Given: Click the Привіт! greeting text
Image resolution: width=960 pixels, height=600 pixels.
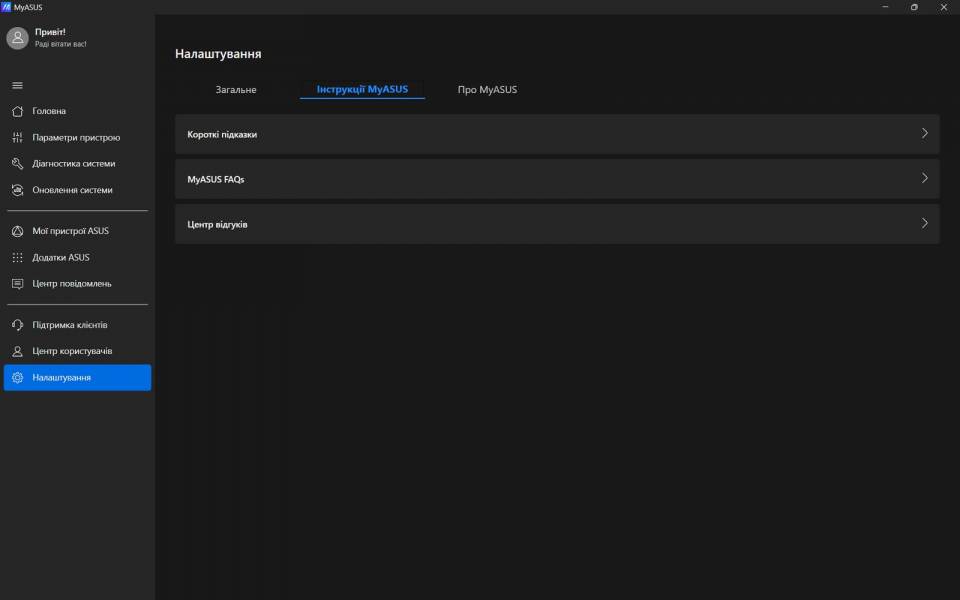Looking at the screenshot, I should click(50, 32).
